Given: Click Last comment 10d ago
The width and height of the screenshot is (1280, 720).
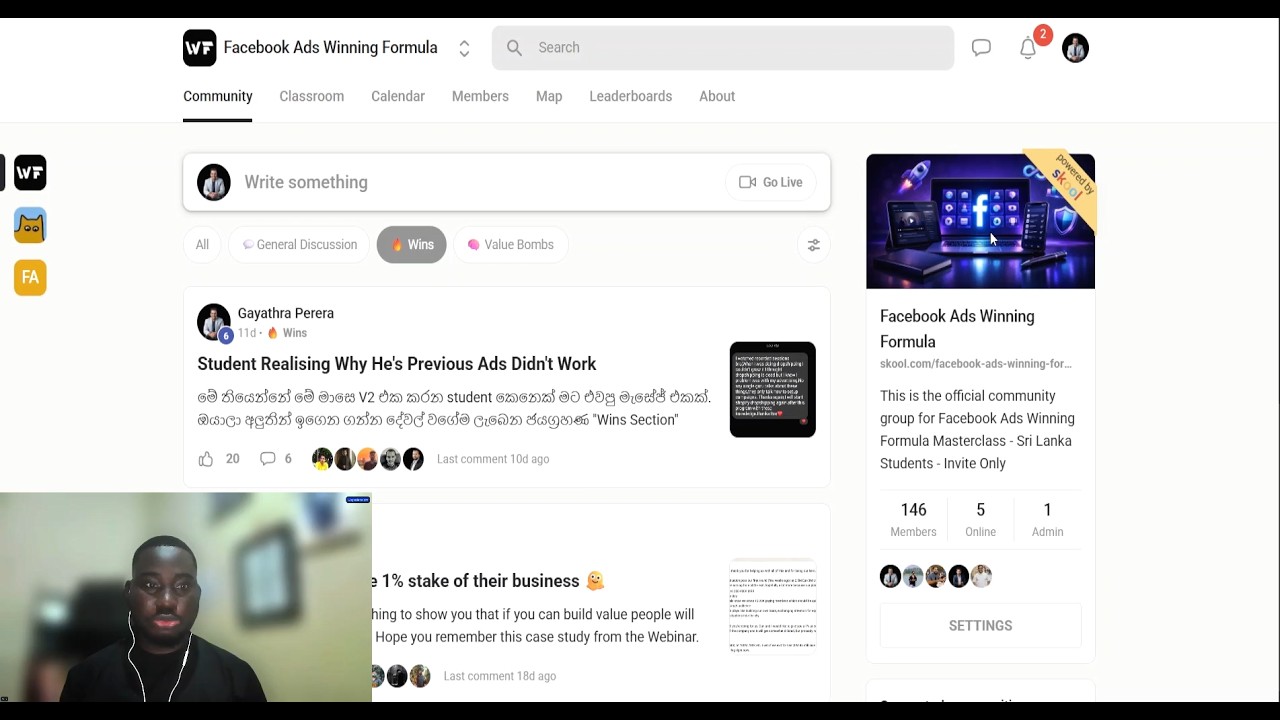Looking at the screenshot, I should (x=493, y=459).
